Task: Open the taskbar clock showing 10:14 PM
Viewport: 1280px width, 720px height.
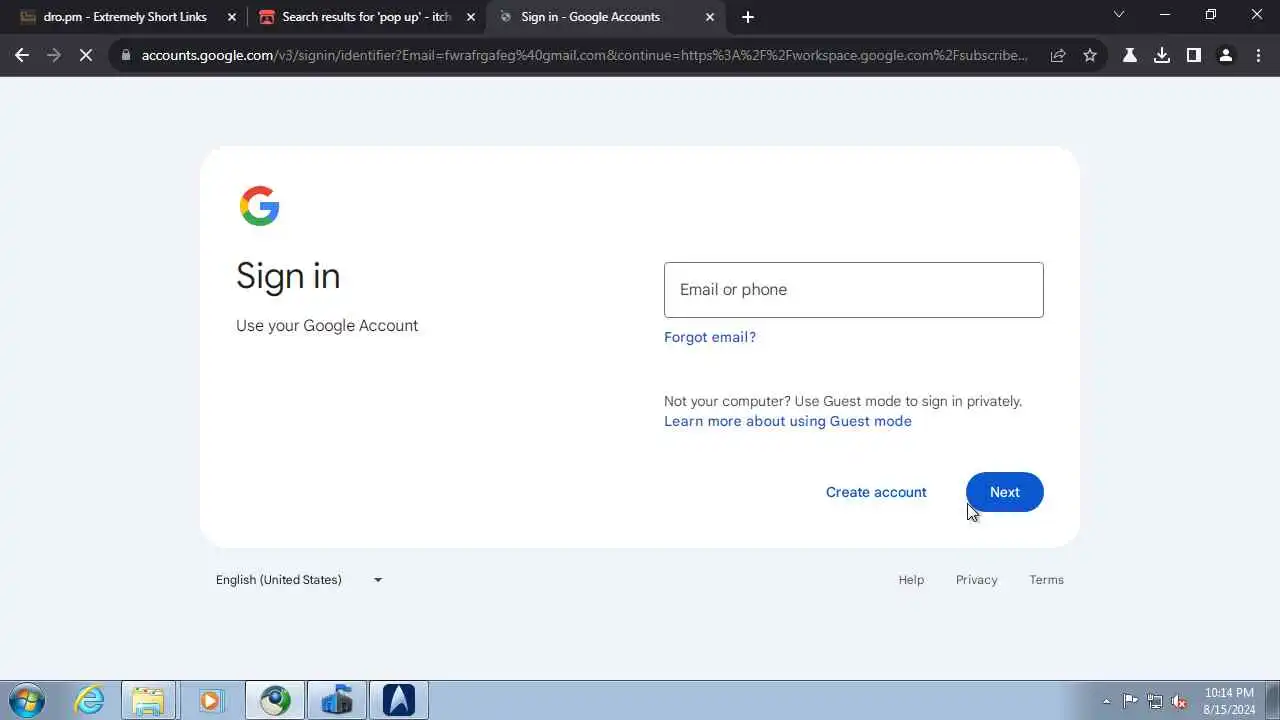Action: pyautogui.click(x=1229, y=700)
